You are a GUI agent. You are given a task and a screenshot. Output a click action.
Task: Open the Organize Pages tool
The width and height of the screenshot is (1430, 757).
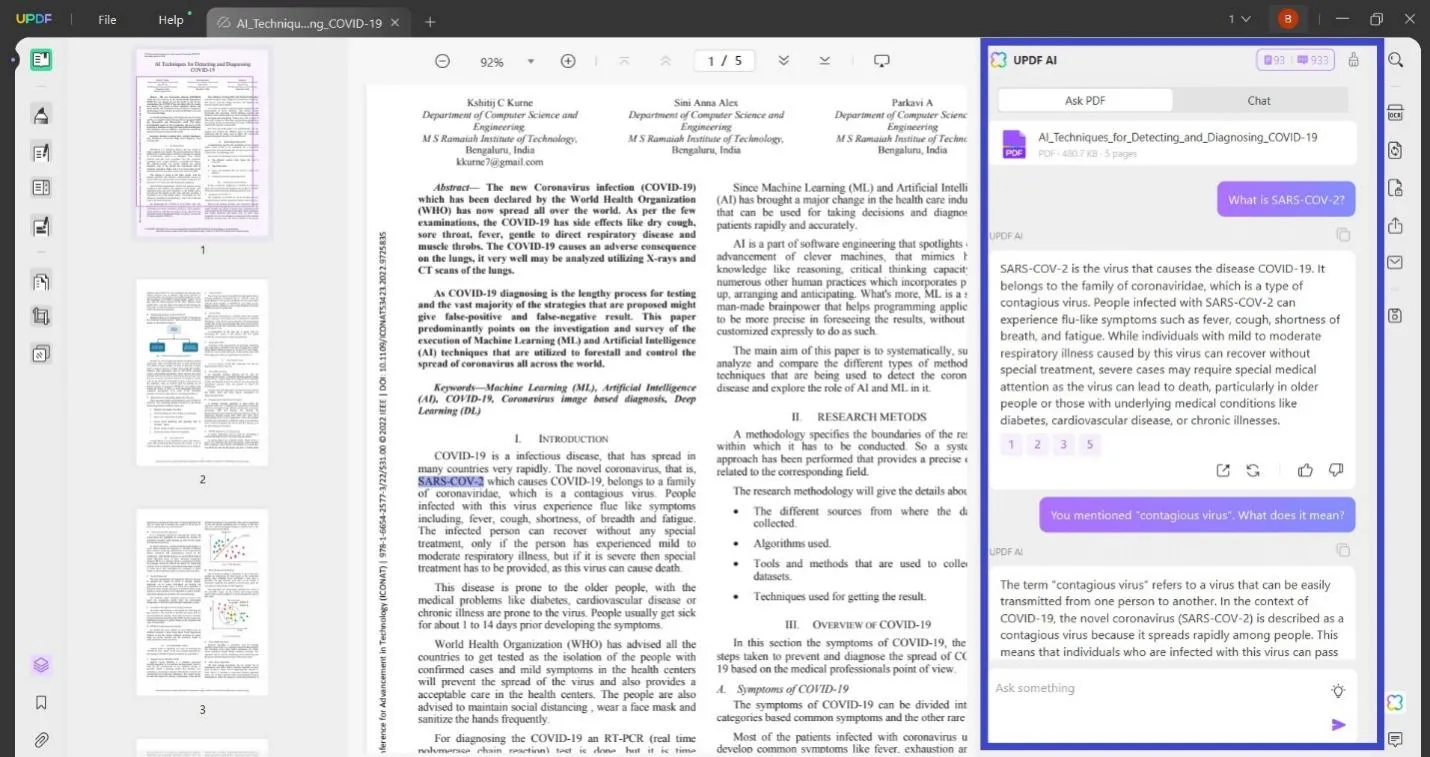(41, 281)
